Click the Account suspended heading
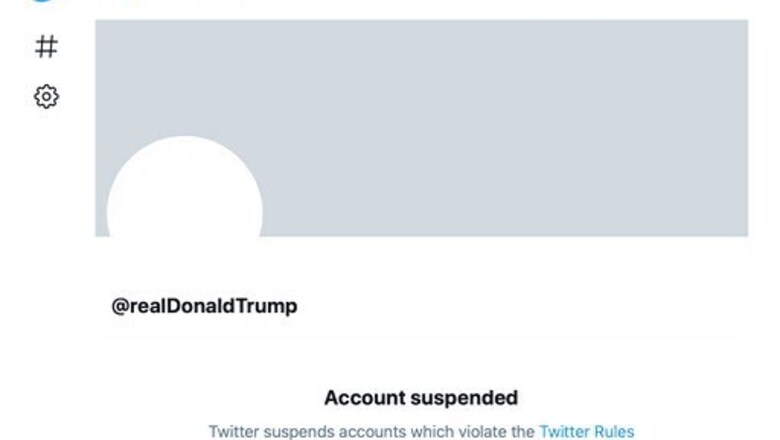This screenshot has width=780, height=440. click(x=421, y=398)
